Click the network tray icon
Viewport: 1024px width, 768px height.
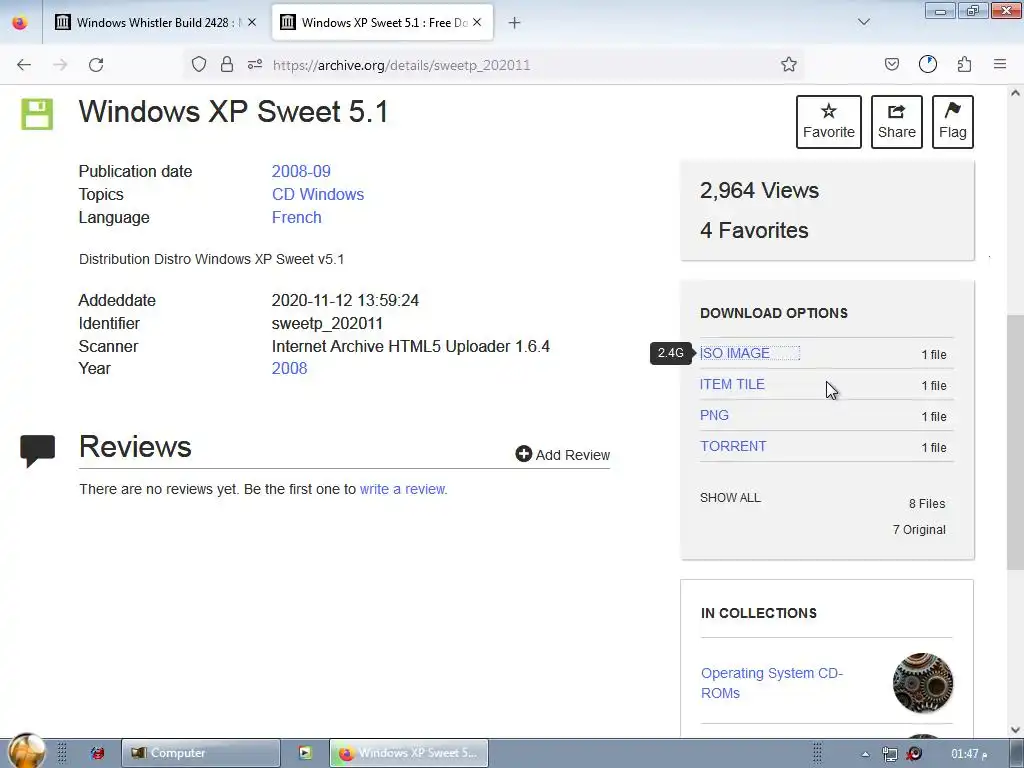click(x=889, y=754)
